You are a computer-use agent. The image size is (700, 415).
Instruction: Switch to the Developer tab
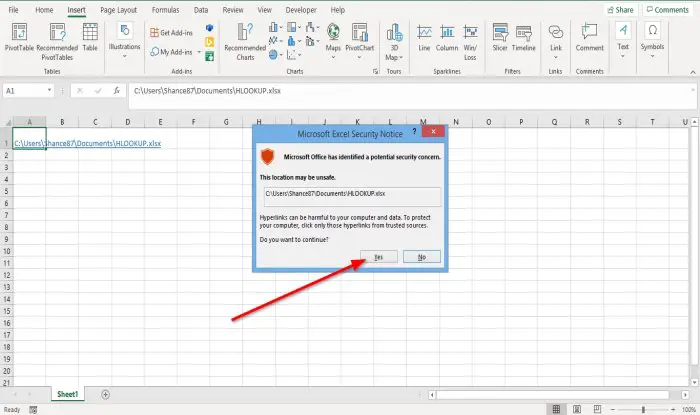click(301, 10)
